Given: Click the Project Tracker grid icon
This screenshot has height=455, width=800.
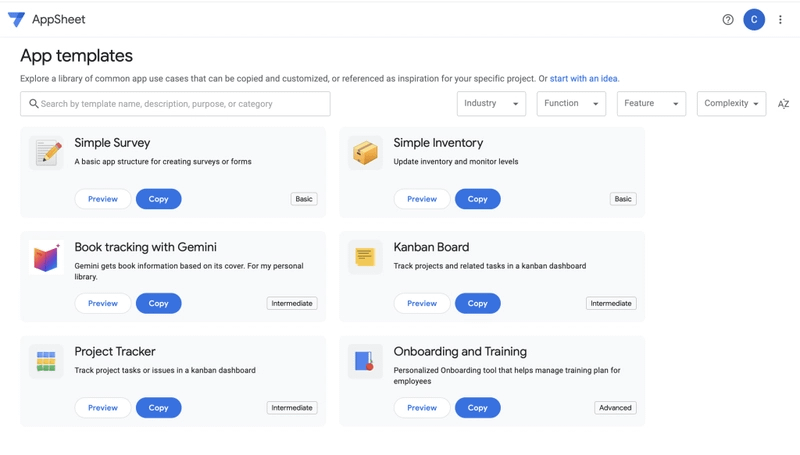Looking at the screenshot, I should [46, 361].
